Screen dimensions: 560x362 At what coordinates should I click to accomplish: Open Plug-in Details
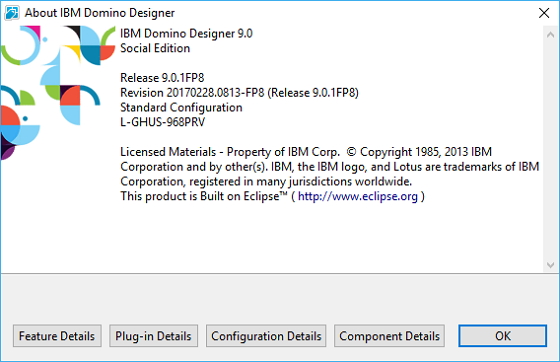(x=153, y=336)
